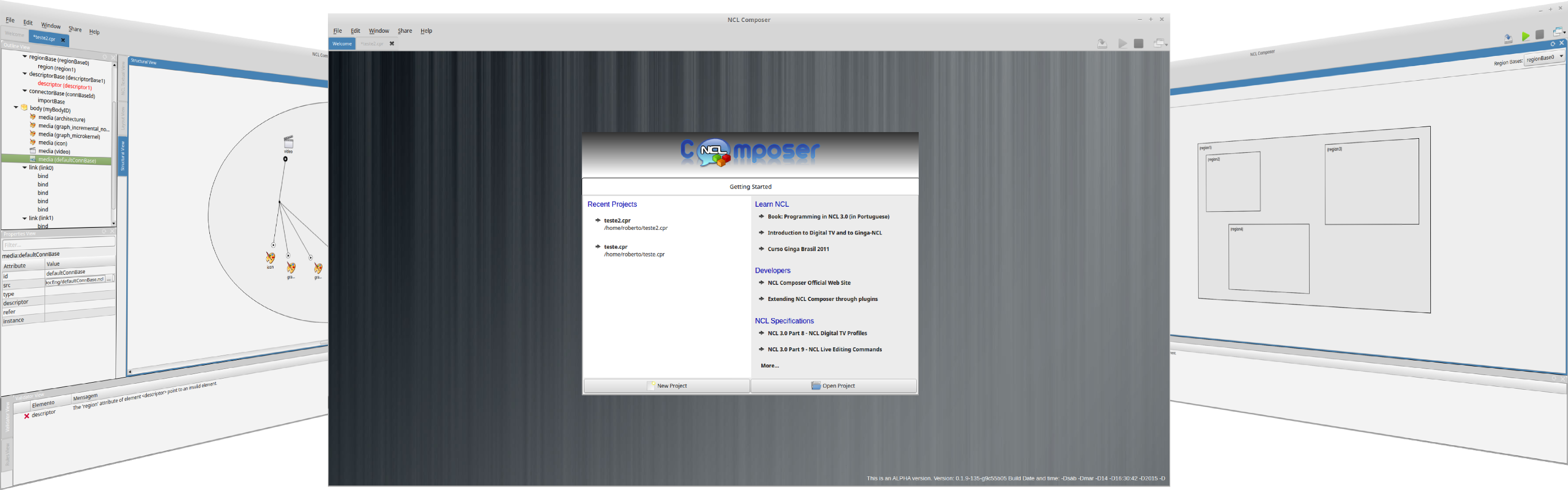Click the icon beside media (architecture)
1568x490 pixels.
click(x=33, y=117)
